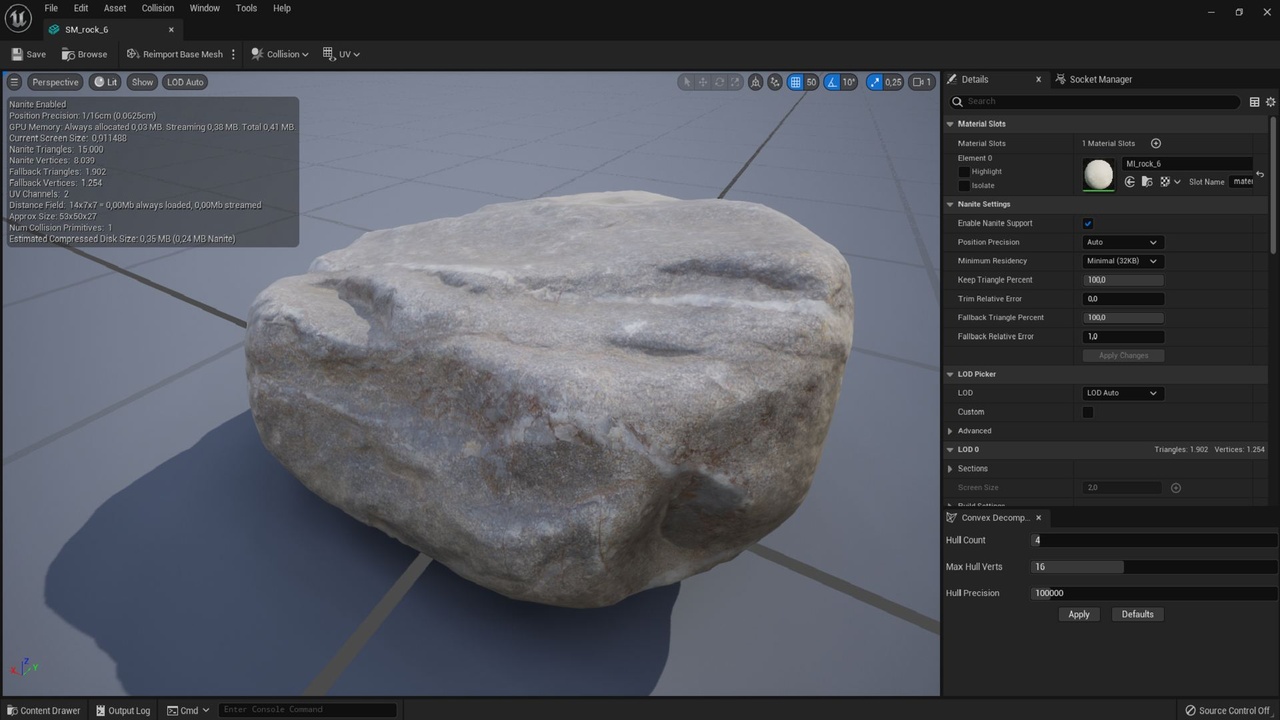The image size is (1280, 720).
Task: Click the Show viewport button
Action: 143,82
